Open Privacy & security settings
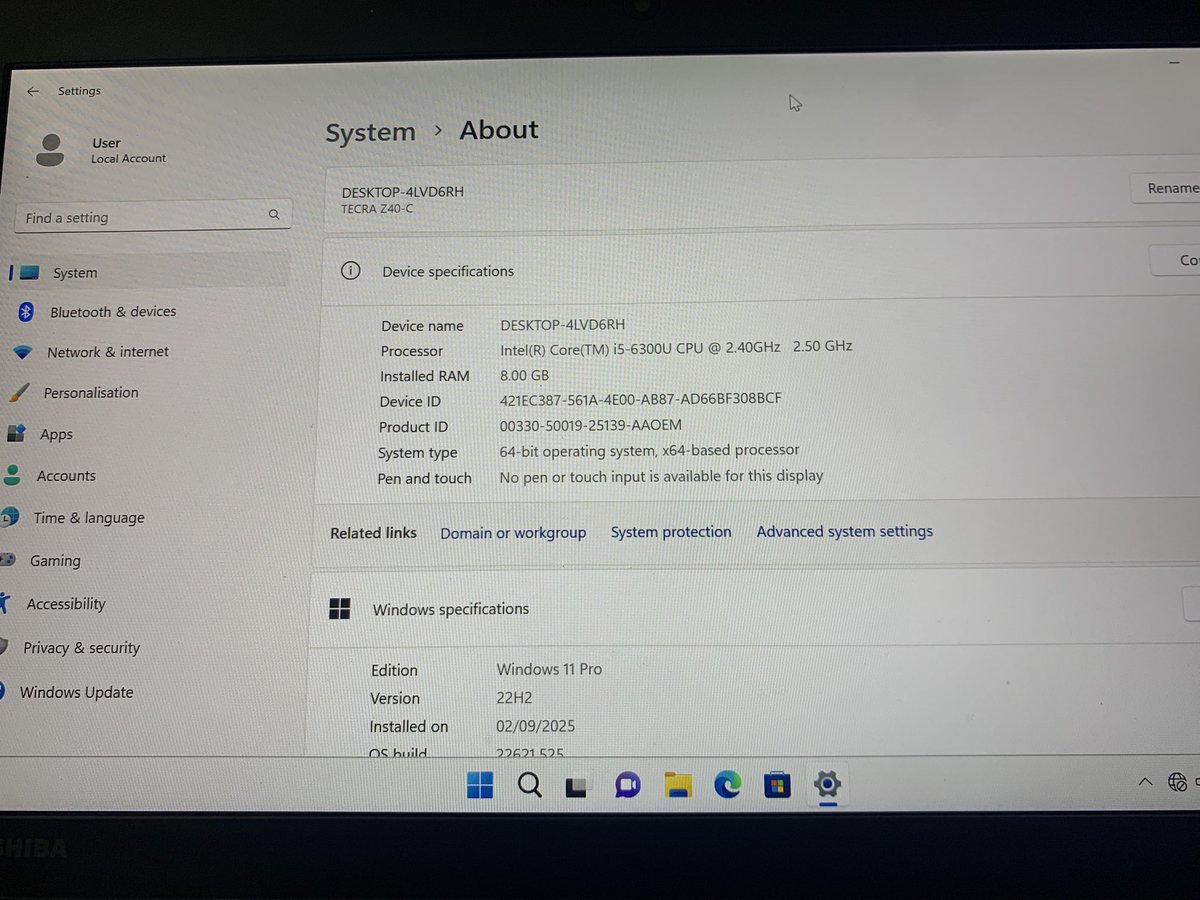Image resolution: width=1200 pixels, height=900 pixels. point(82,648)
